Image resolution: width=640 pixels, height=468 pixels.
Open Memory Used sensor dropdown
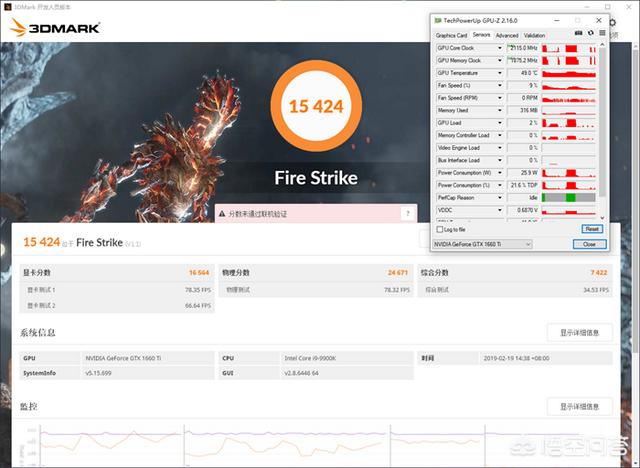pos(500,110)
